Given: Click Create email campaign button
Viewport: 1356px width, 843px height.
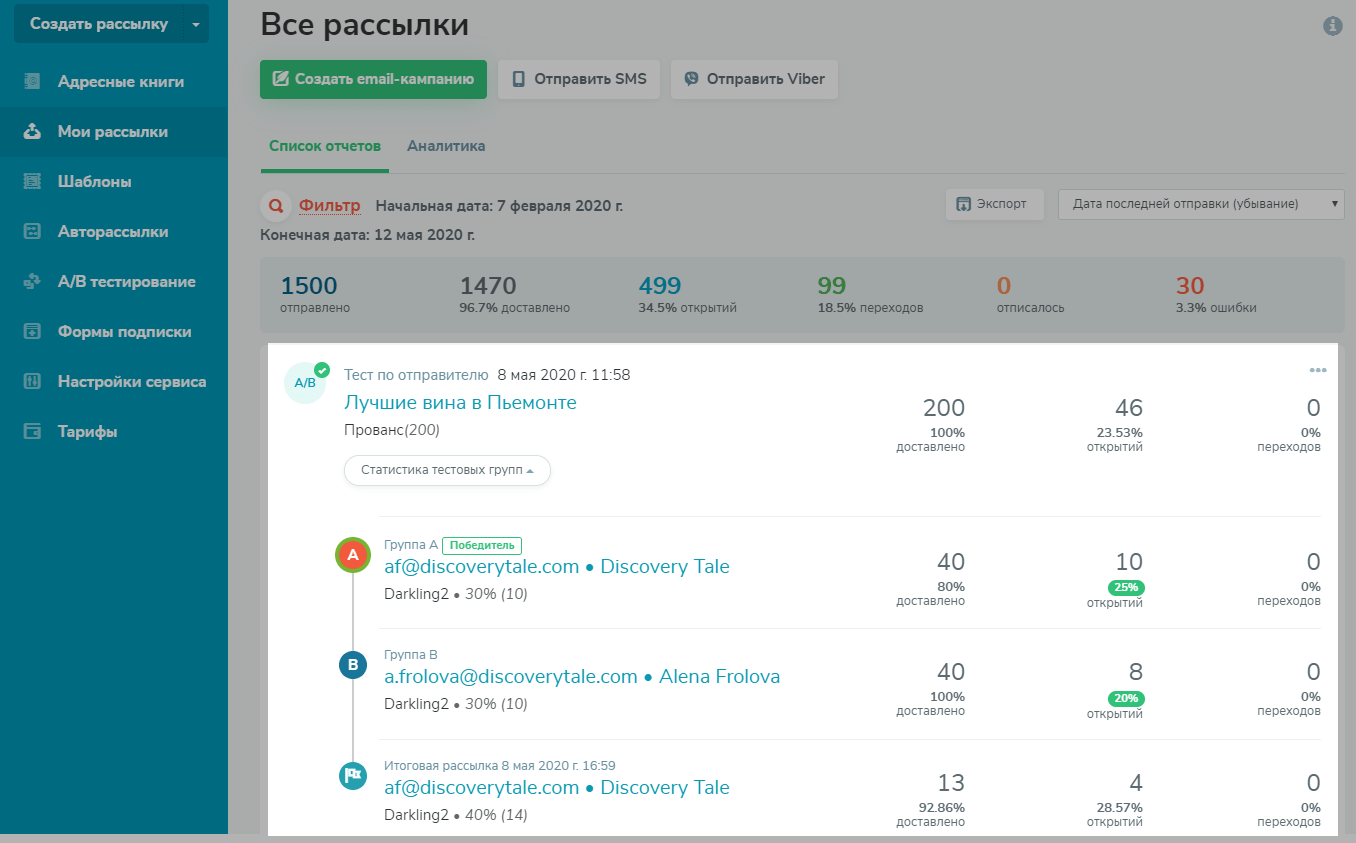Looking at the screenshot, I should click(373, 79).
